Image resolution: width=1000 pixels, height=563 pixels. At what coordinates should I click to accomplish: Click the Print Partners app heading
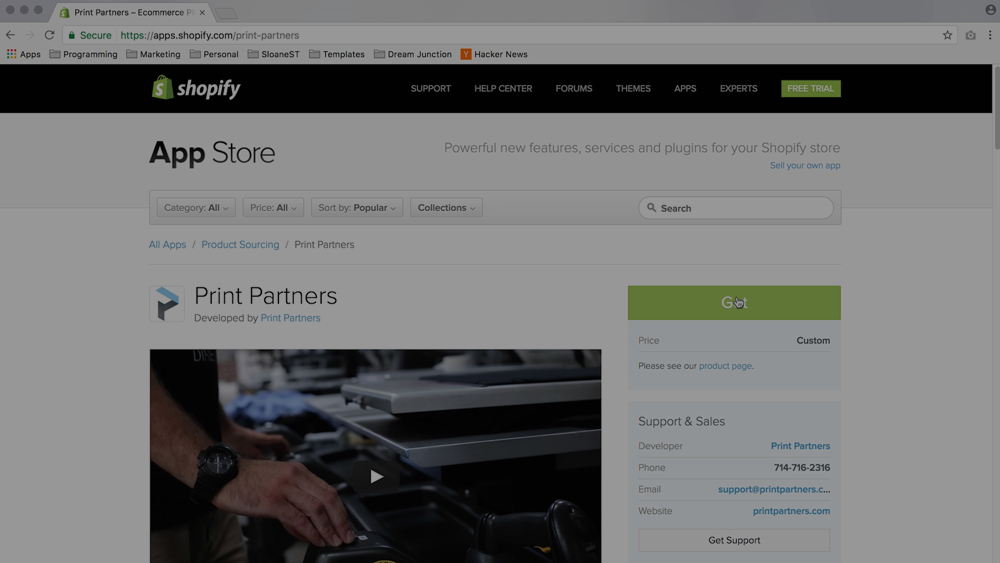[265, 296]
